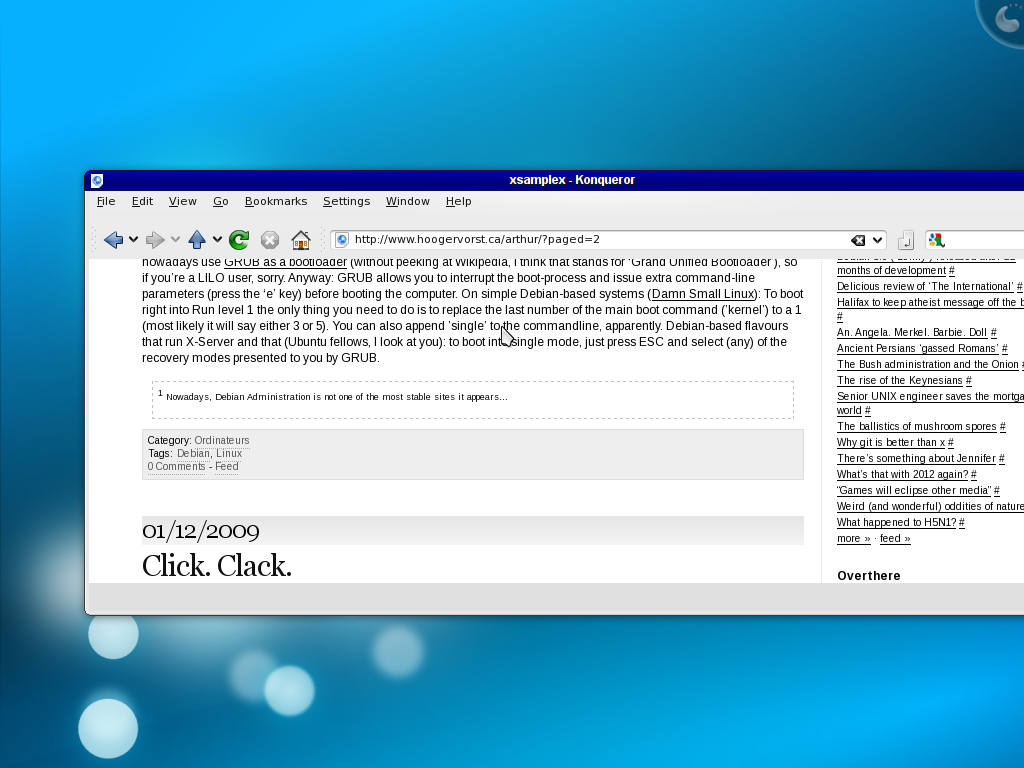Click the Back arrow in Konqueror toolbar
This screenshot has height=768, width=1024.
click(114, 240)
